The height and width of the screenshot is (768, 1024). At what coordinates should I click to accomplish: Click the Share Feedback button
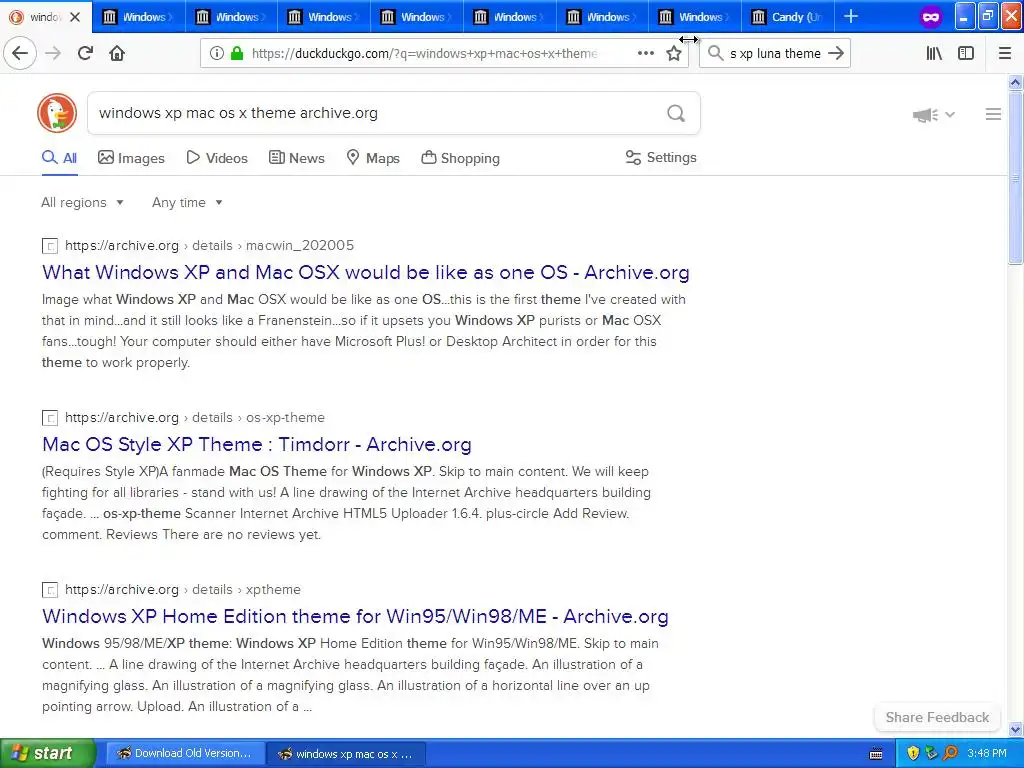(937, 717)
